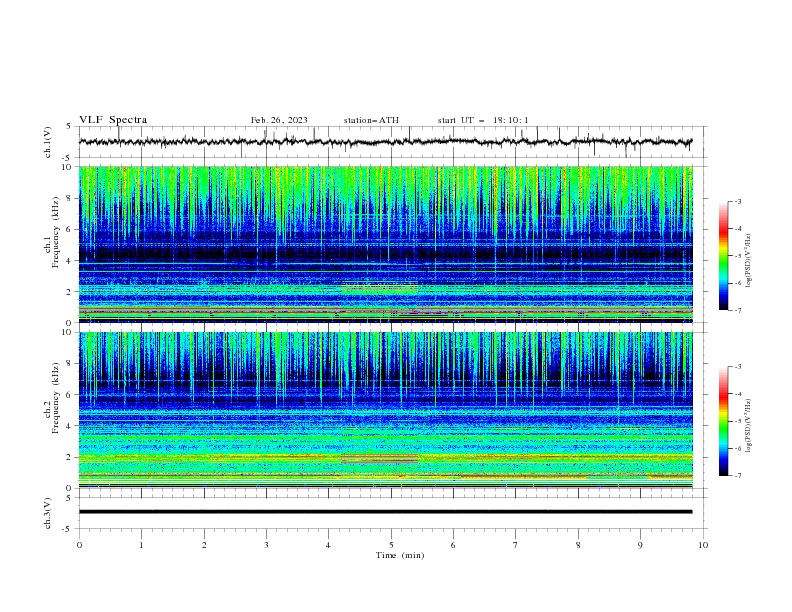This screenshot has width=792, height=612.
Task: Click the "4" kHz tick on ch.1 frequency axis
Action: tap(71, 261)
